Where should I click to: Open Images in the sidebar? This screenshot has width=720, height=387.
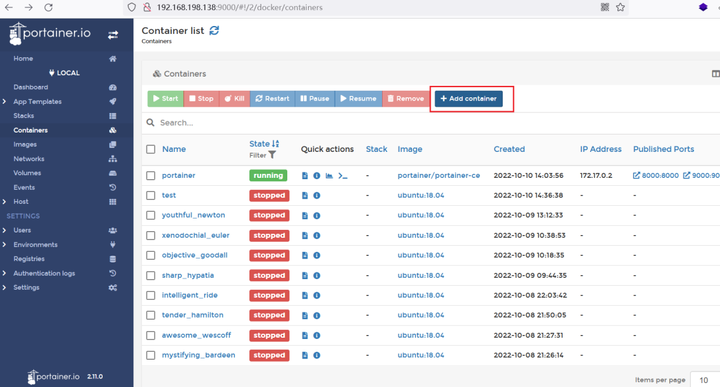(x=25, y=144)
